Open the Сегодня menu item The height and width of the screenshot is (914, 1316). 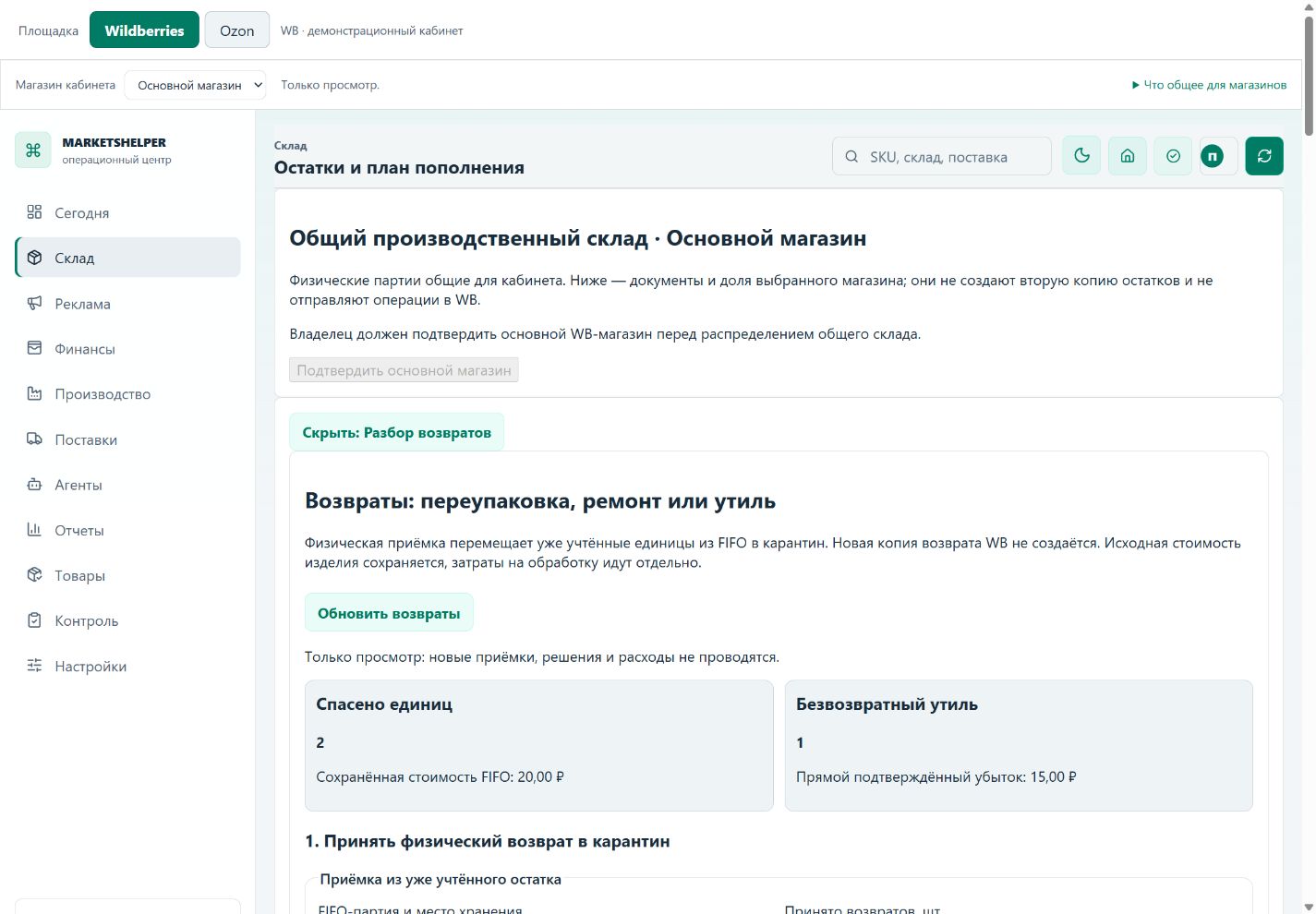(x=127, y=212)
